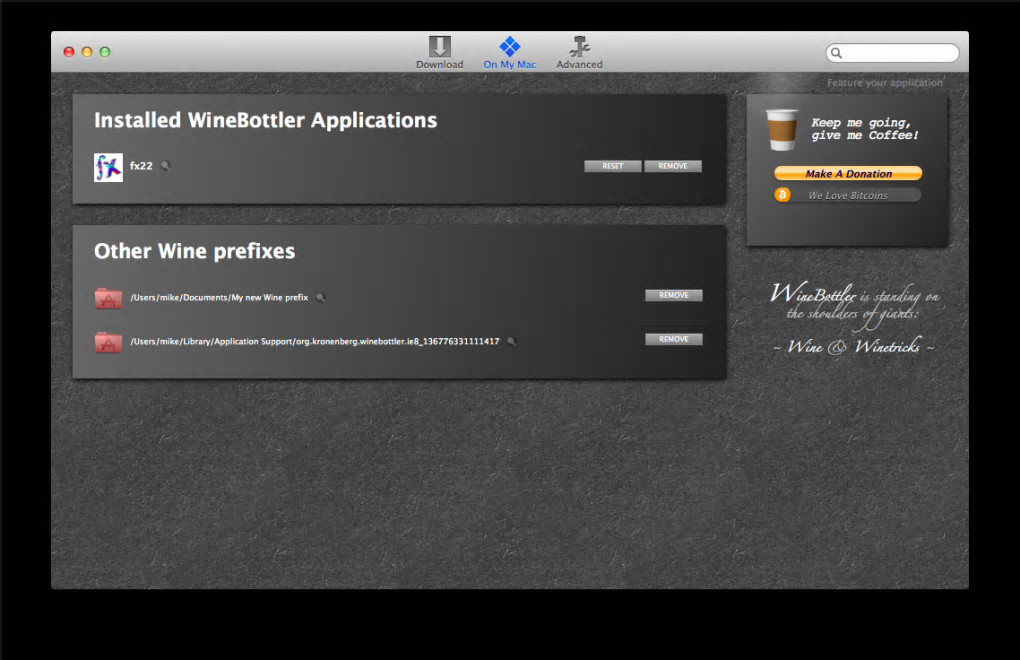Click the ie8 winebottler prefix folder icon

[x=108, y=342]
